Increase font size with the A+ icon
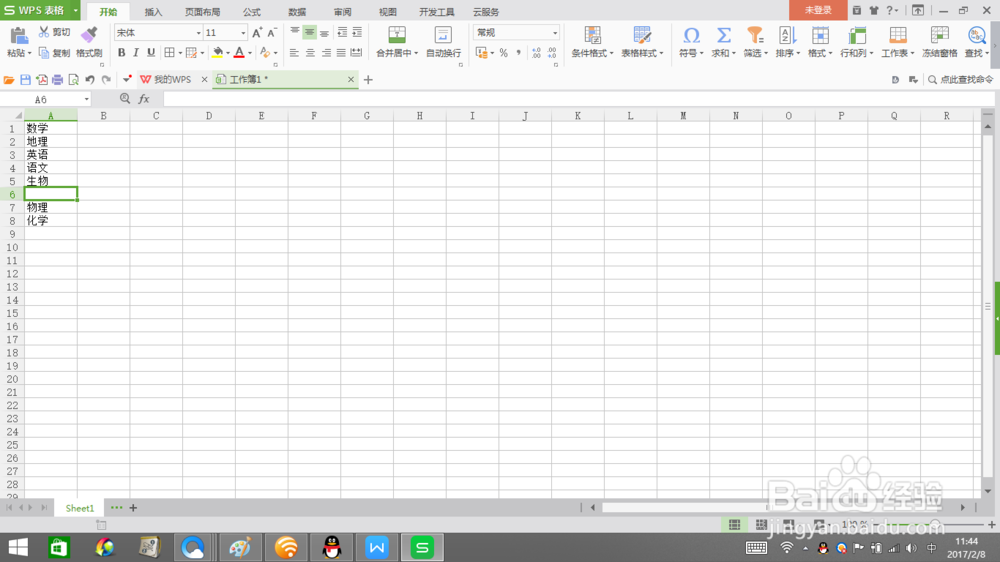 [257, 33]
